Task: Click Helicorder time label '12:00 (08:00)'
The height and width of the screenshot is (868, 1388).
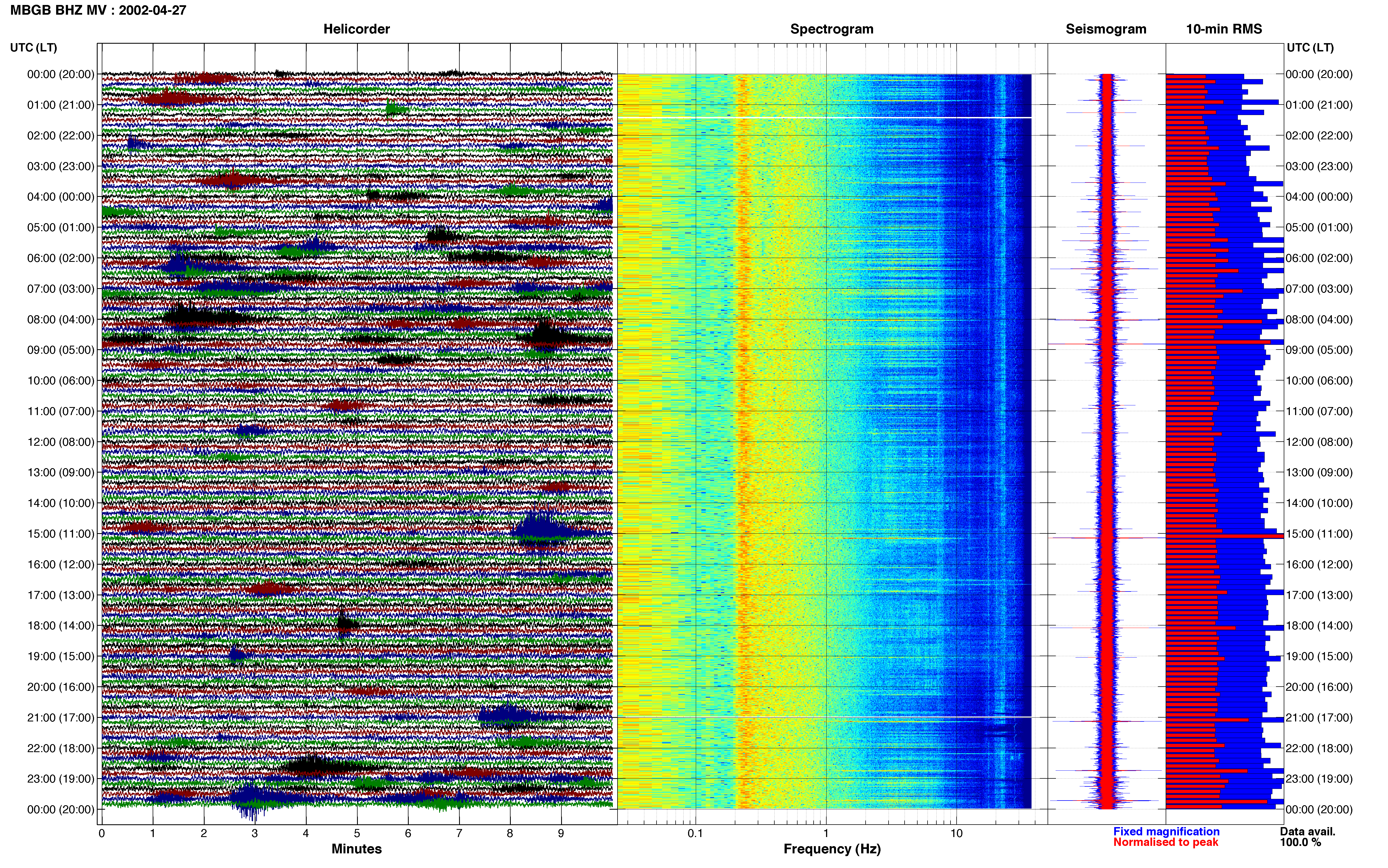Action: point(61,442)
